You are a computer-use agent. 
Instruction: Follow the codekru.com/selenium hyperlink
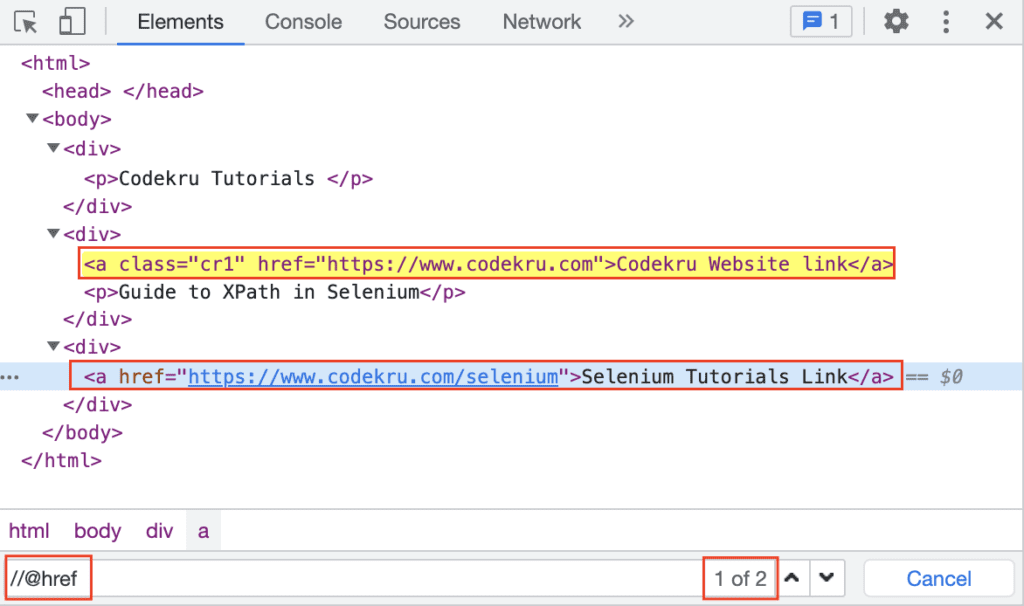point(370,376)
